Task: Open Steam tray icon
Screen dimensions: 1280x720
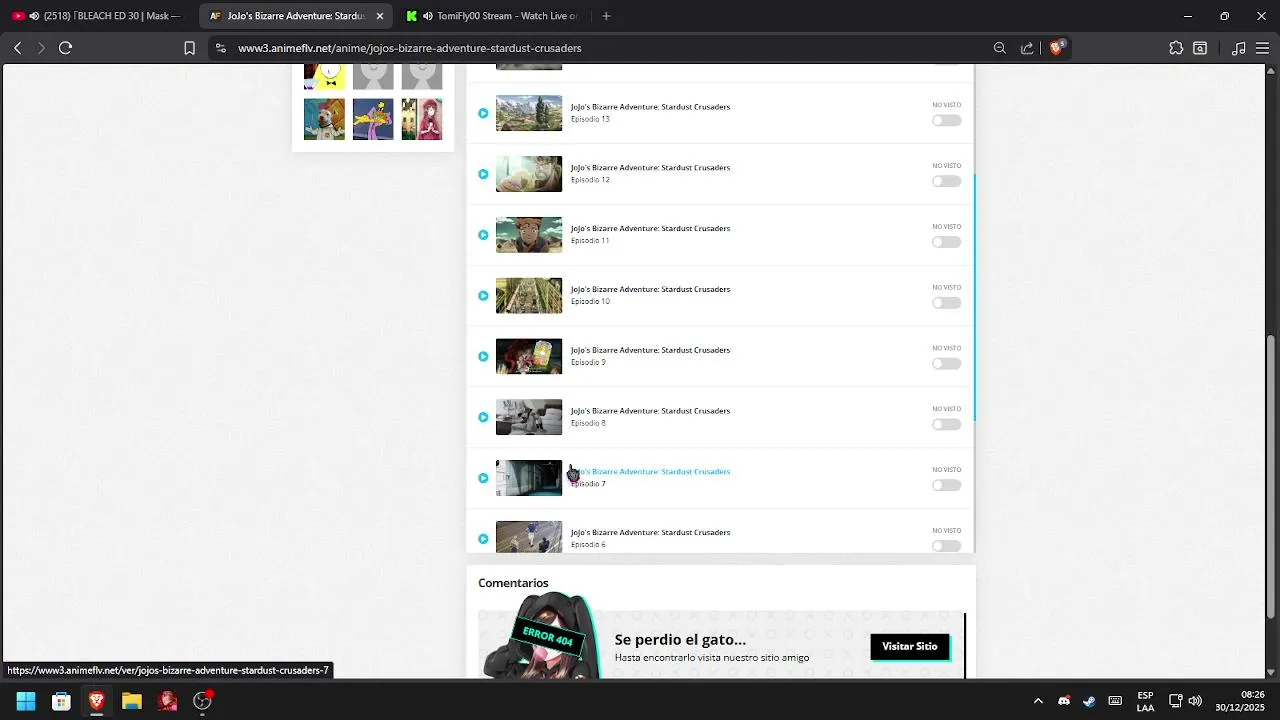Action: (1089, 701)
